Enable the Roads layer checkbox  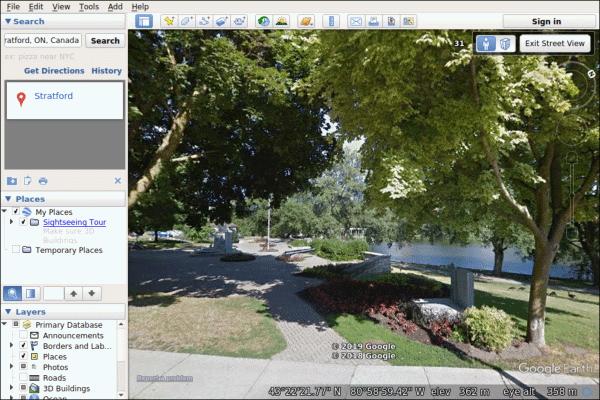(x=23, y=377)
